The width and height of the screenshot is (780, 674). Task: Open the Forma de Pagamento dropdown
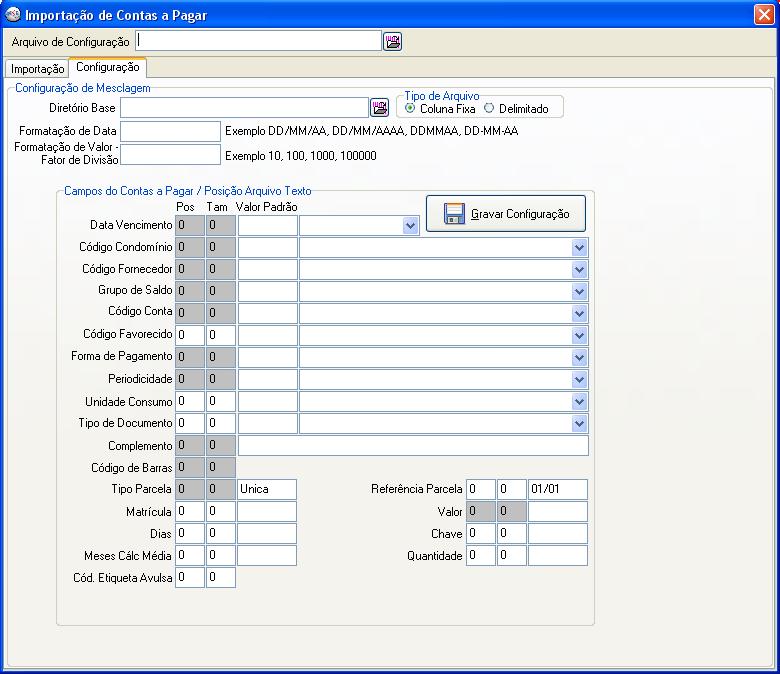click(x=579, y=358)
